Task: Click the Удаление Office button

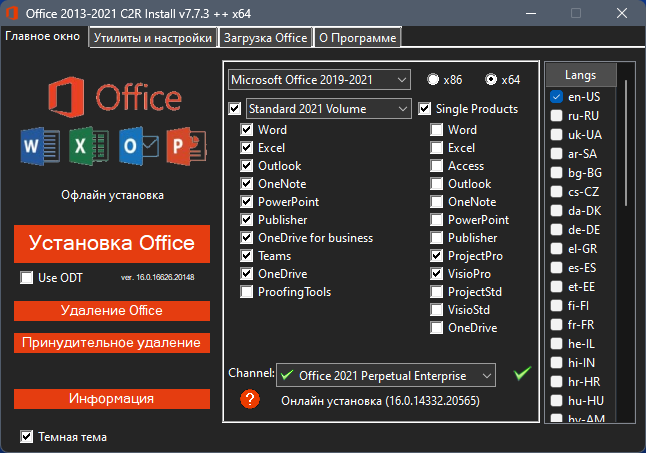Action: click(x=112, y=311)
